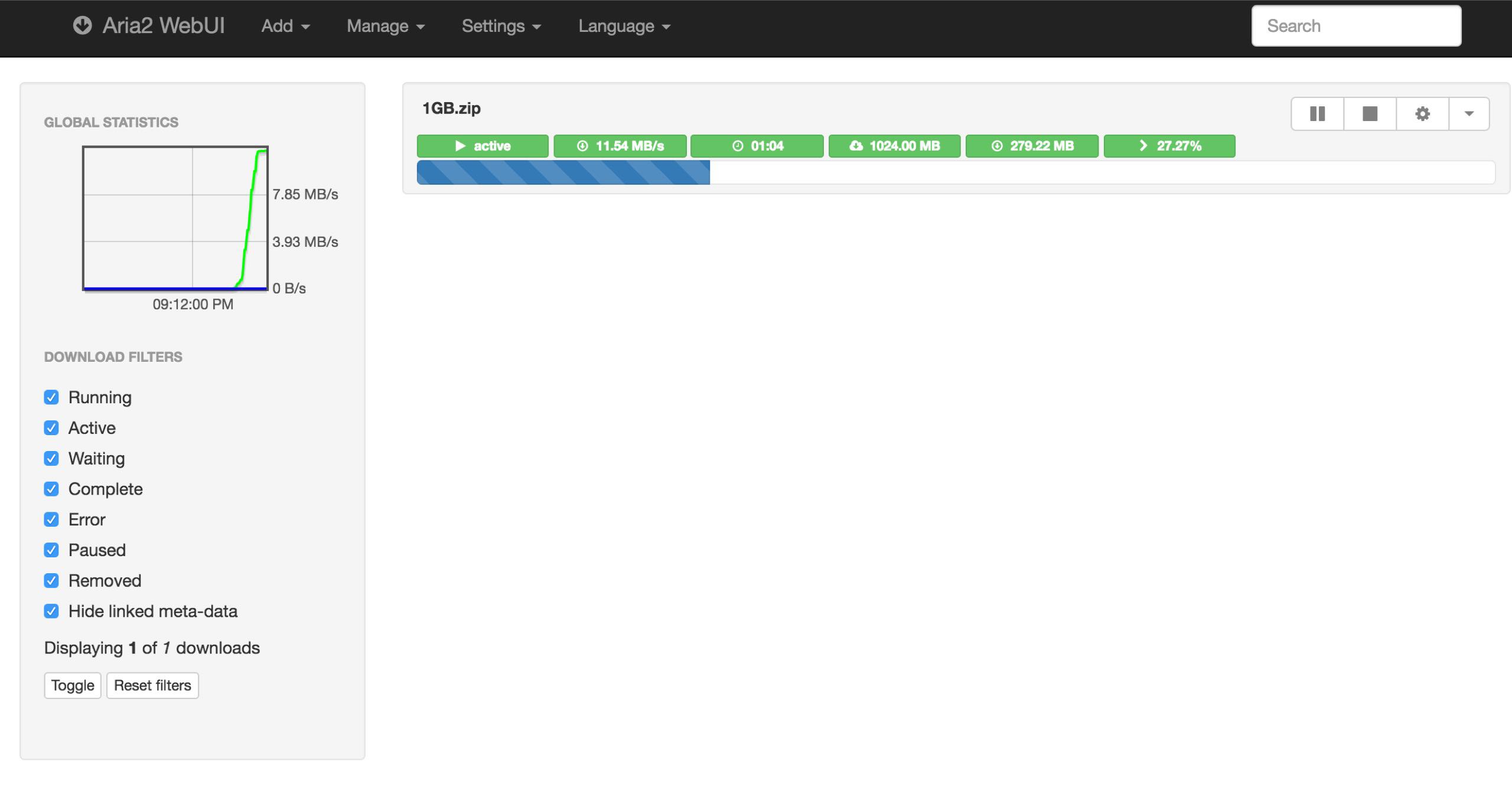This screenshot has height=787, width=1512.
Task: Click the Reset filters button
Action: 152,685
